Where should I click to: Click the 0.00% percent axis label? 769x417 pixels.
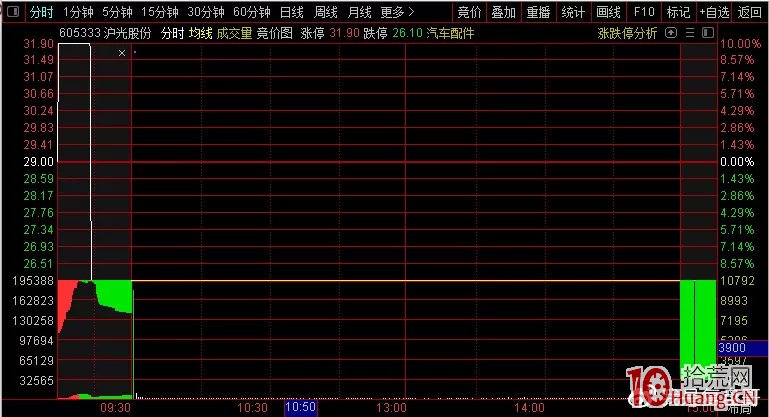pos(737,162)
